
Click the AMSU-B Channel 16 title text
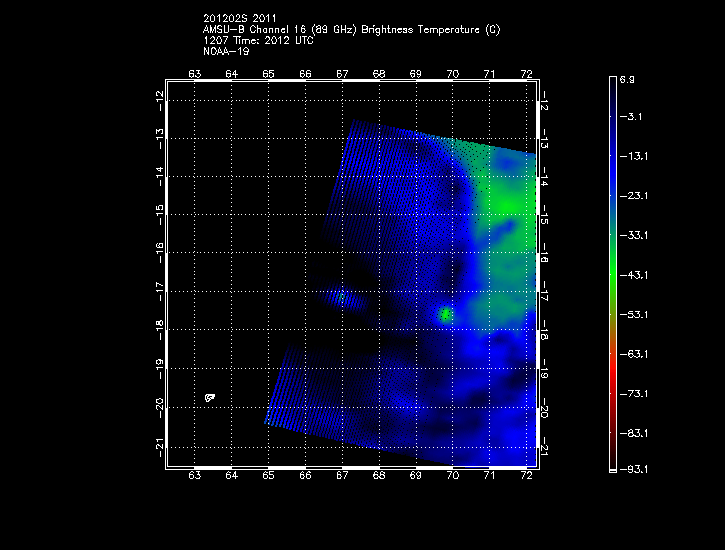click(x=351, y=30)
